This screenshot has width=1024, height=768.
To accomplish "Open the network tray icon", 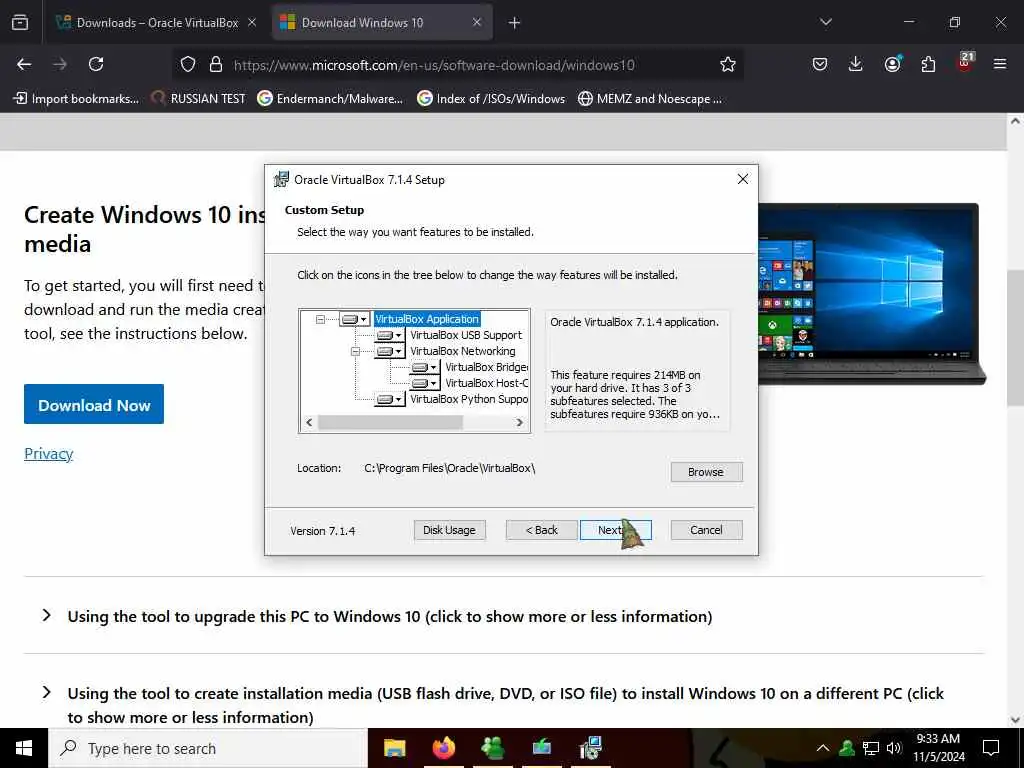I will click(x=871, y=748).
